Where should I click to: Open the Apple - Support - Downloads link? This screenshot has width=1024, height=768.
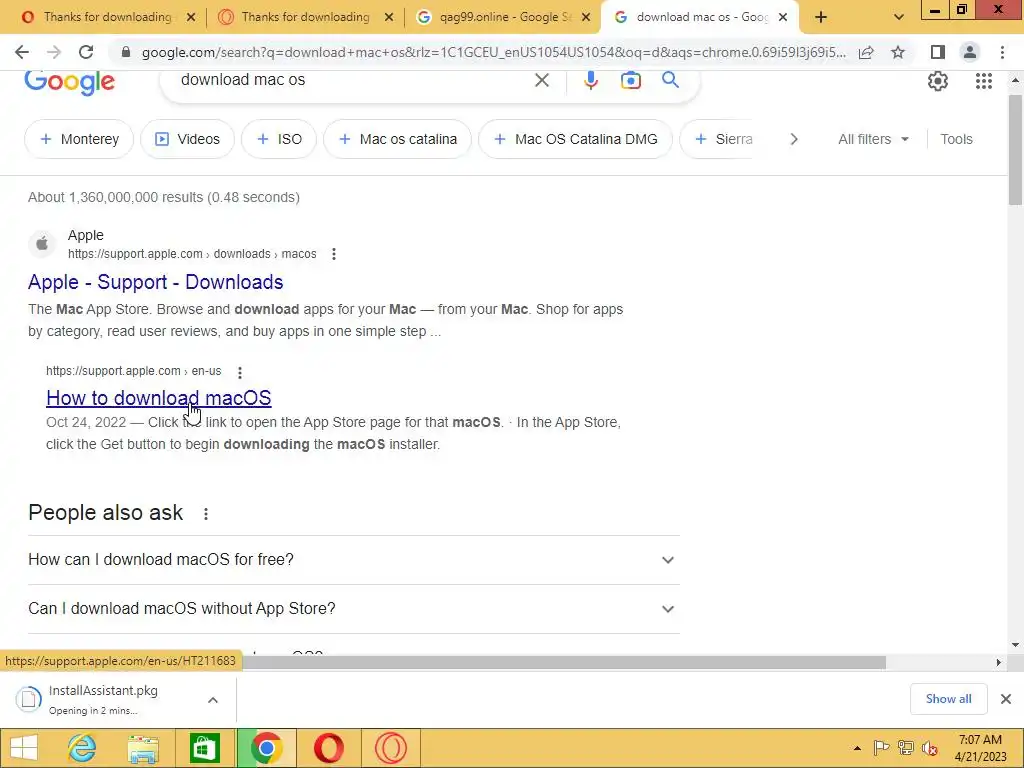(155, 282)
